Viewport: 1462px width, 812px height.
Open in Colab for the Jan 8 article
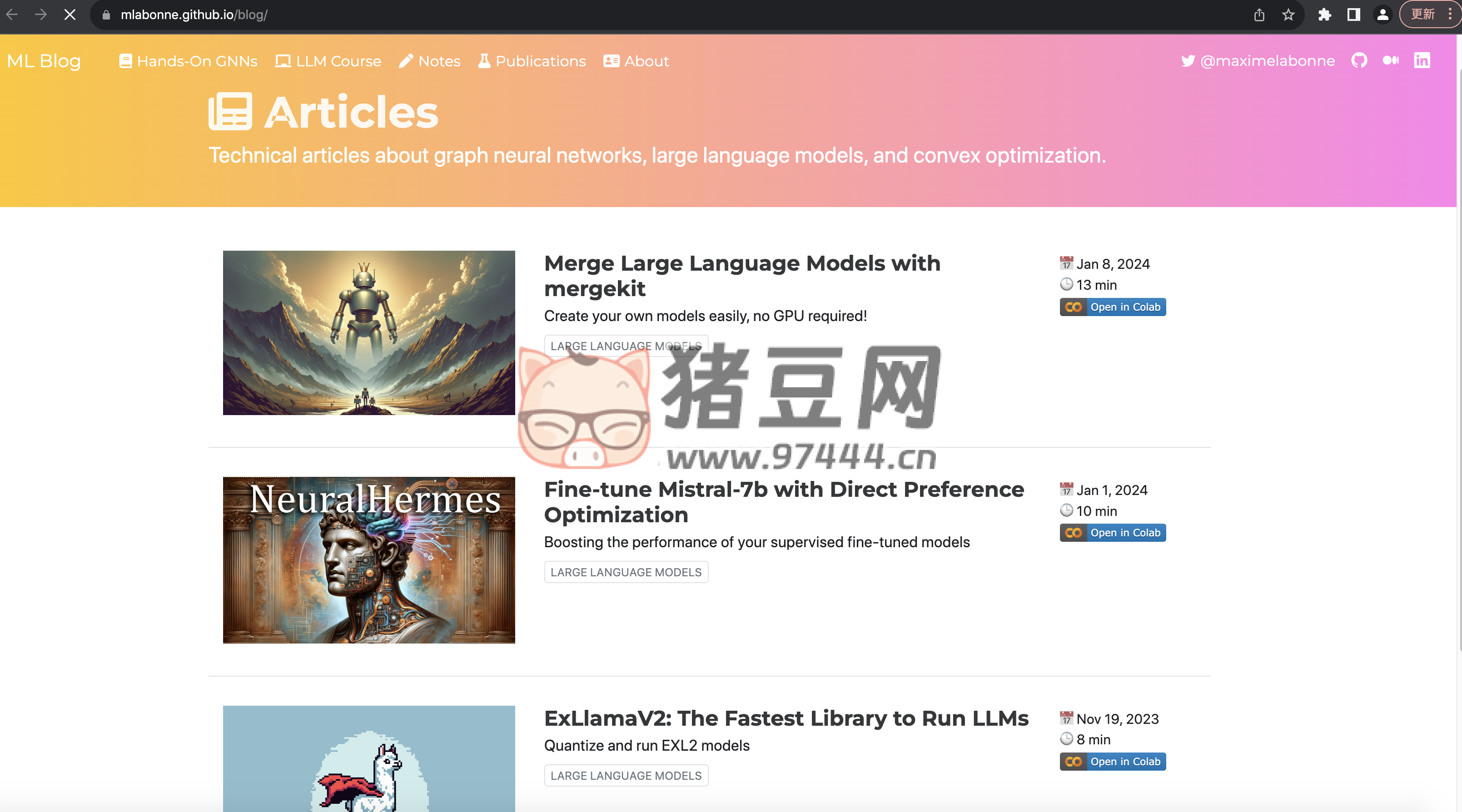(x=1112, y=307)
